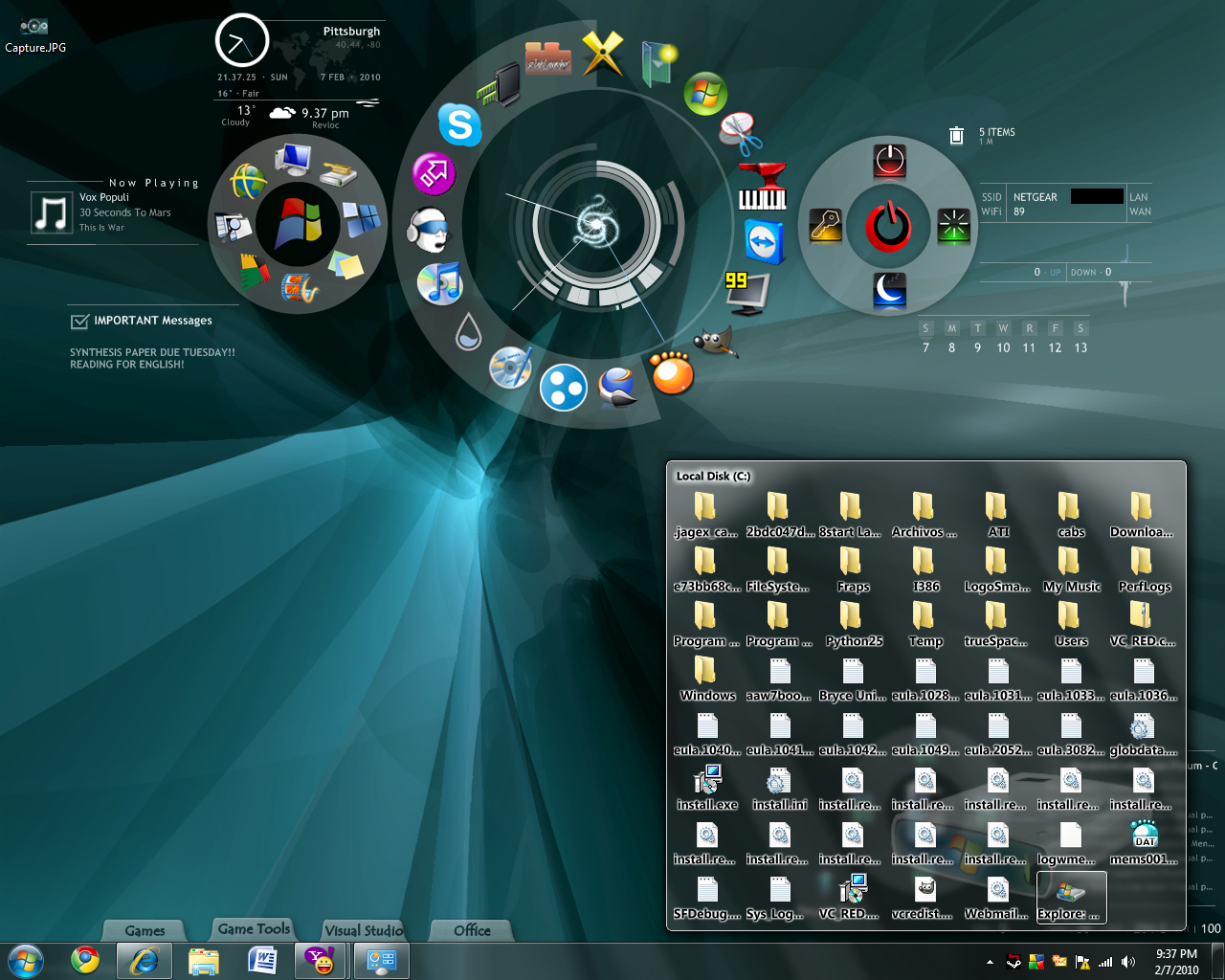The height and width of the screenshot is (980, 1225).
Task: Switch to the Visual Studio tab
Action: (364, 930)
